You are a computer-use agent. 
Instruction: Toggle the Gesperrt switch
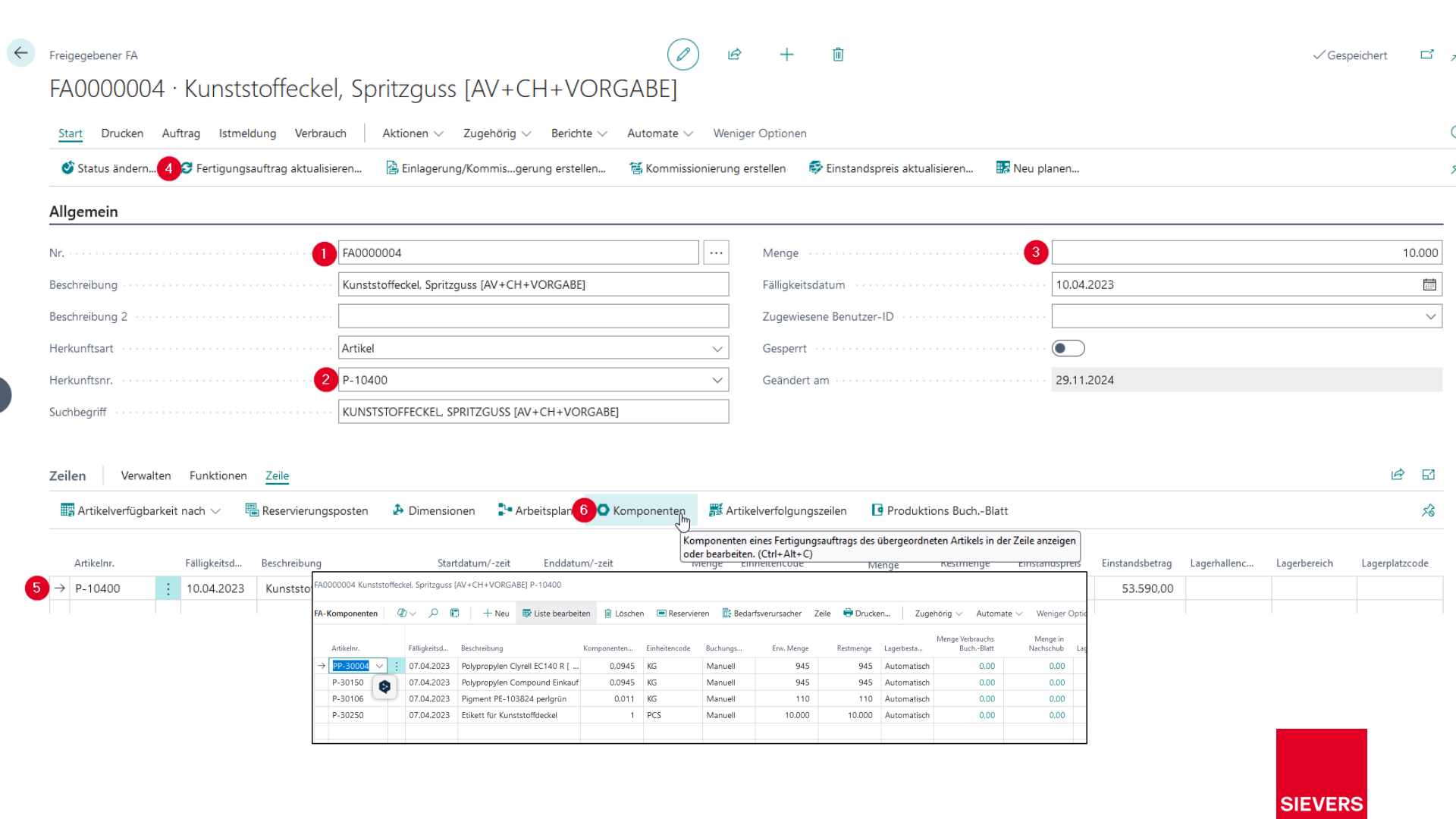1068,348
